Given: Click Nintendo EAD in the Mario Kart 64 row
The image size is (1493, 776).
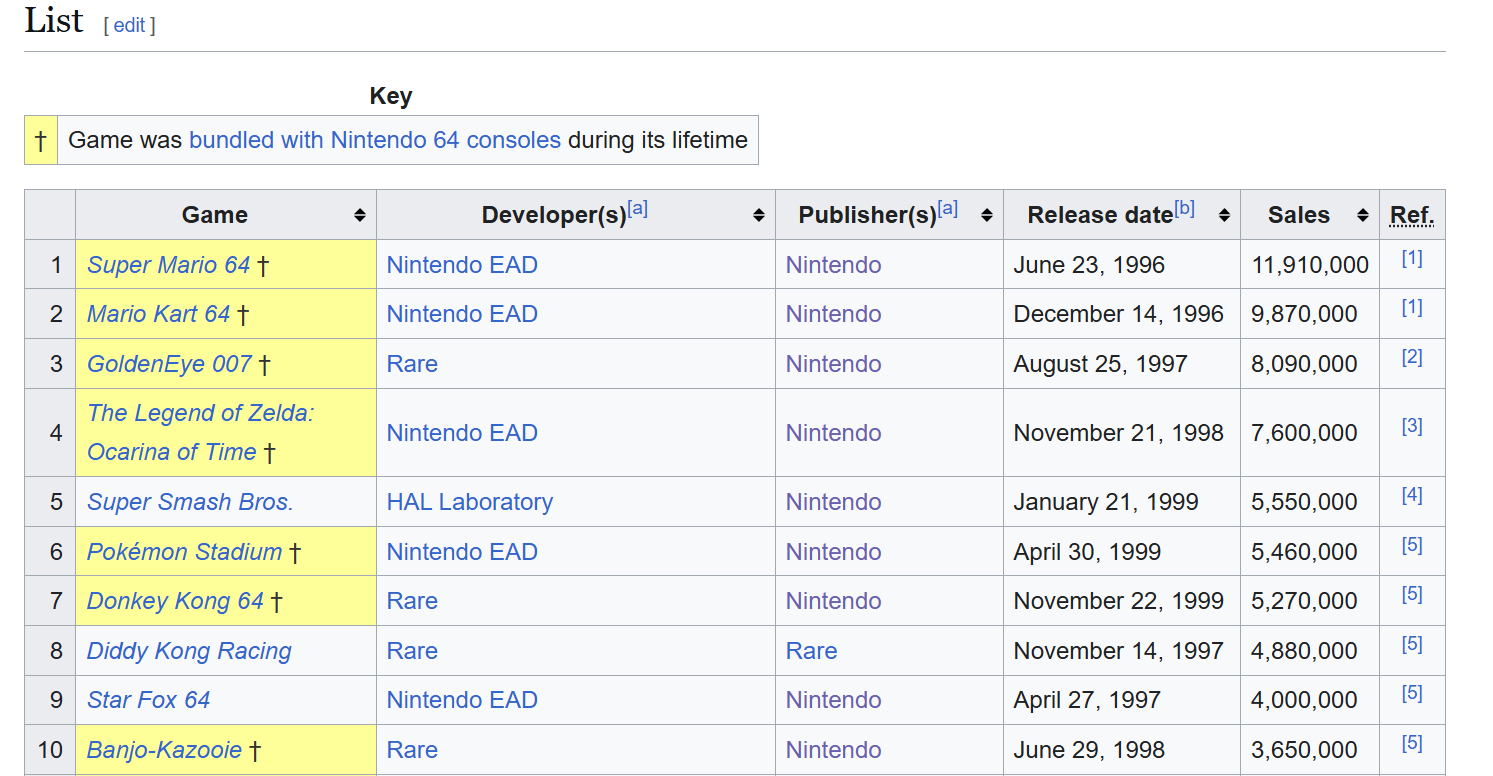Looking at the screenshot, I should [x=462, y=314].
